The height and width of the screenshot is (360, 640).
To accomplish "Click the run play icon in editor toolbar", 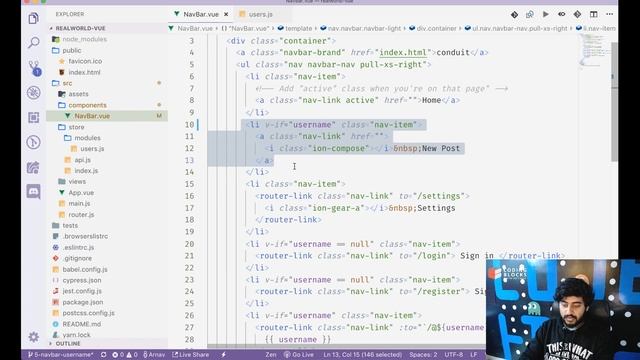I will tap(546, 14).
